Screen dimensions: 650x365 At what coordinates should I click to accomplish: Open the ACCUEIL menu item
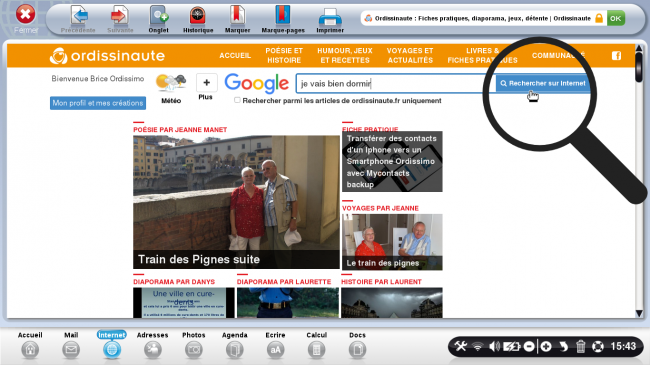tap(235, 56)
